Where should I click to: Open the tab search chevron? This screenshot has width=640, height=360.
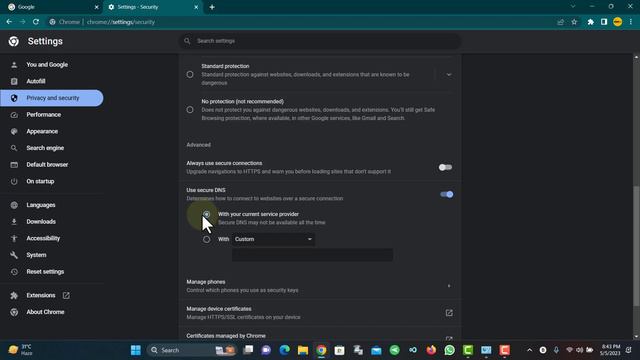573,7
